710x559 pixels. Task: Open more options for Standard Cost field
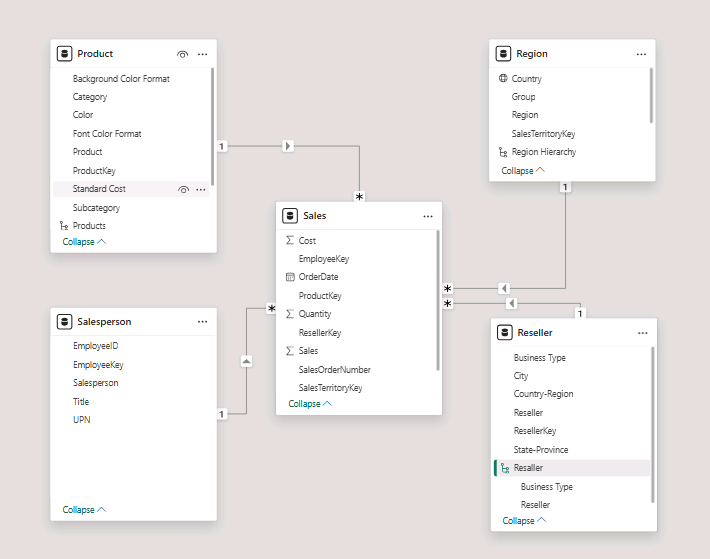point(201,189)
